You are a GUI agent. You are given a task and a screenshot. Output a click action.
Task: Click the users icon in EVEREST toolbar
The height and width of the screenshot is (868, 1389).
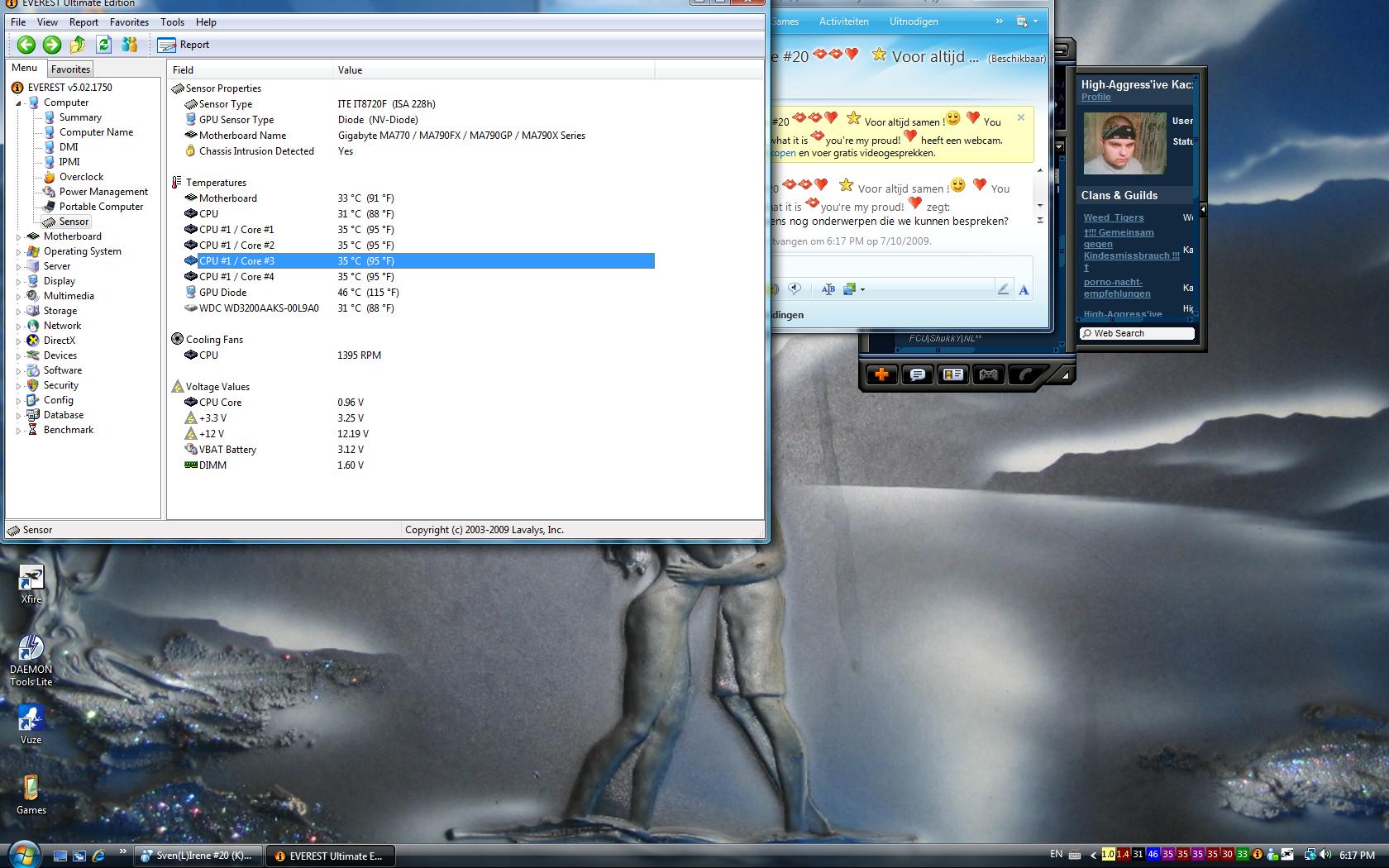click(x=129, y=45)
